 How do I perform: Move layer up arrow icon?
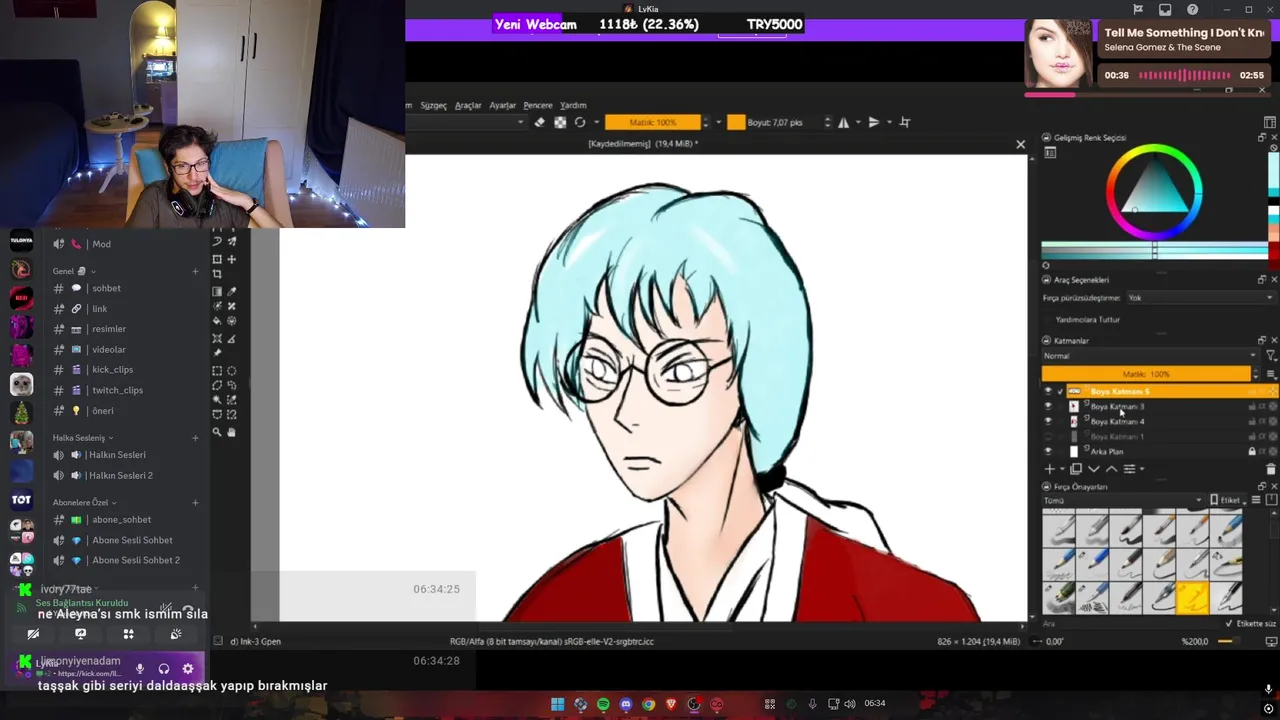1111,469
